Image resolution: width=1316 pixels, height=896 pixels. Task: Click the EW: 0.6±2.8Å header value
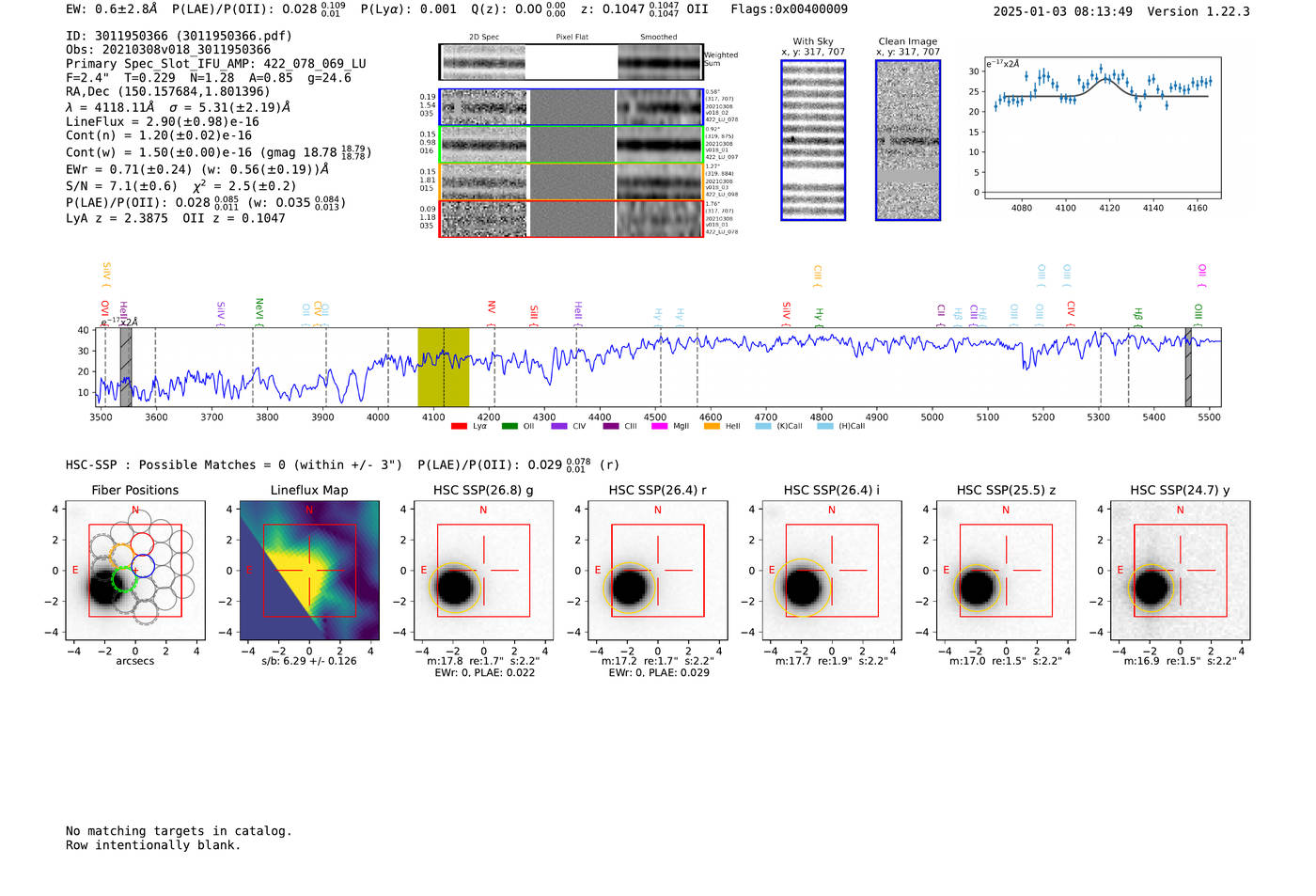point(111,8)
